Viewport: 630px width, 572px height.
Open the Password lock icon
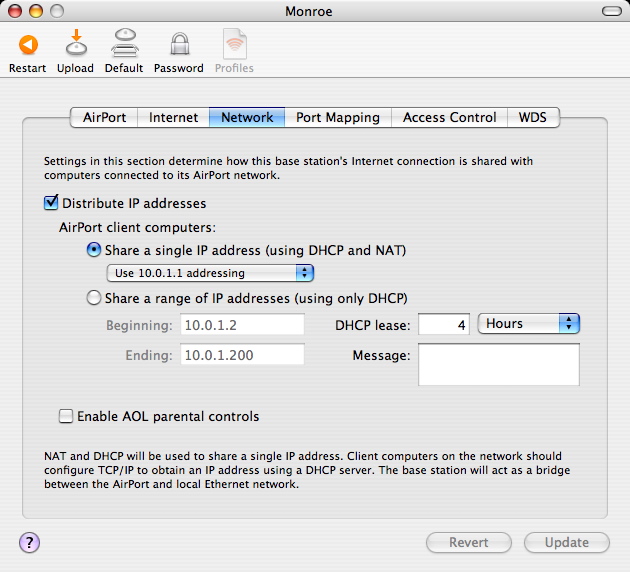point(179,43)
